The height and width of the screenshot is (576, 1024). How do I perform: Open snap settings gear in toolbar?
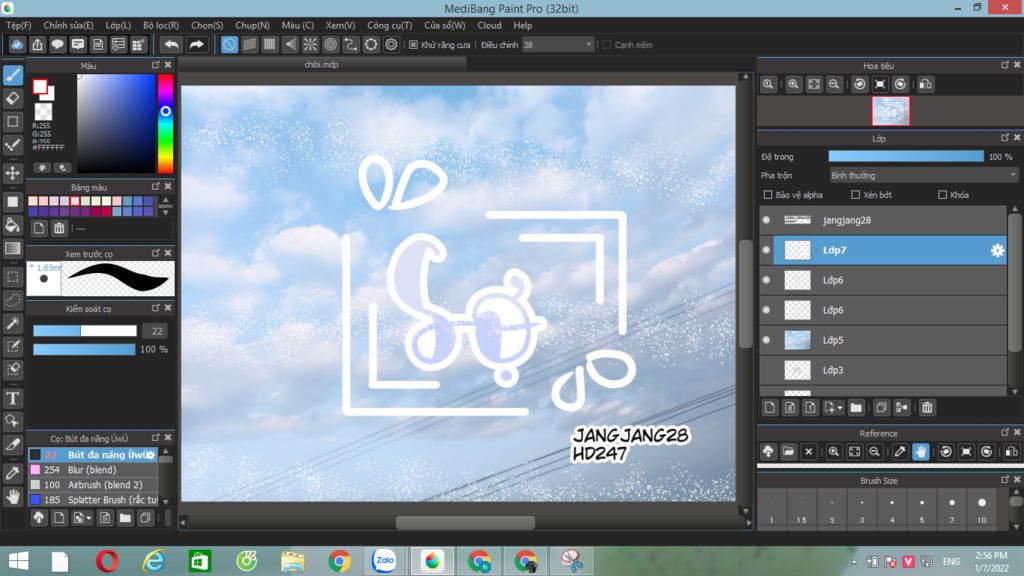[391, 44]
